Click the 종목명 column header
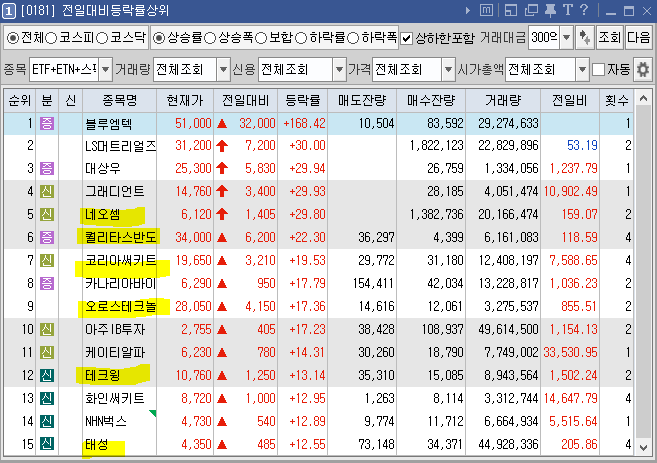The width and height of the screenshot is (657, 463). click(x=119, y=101)
